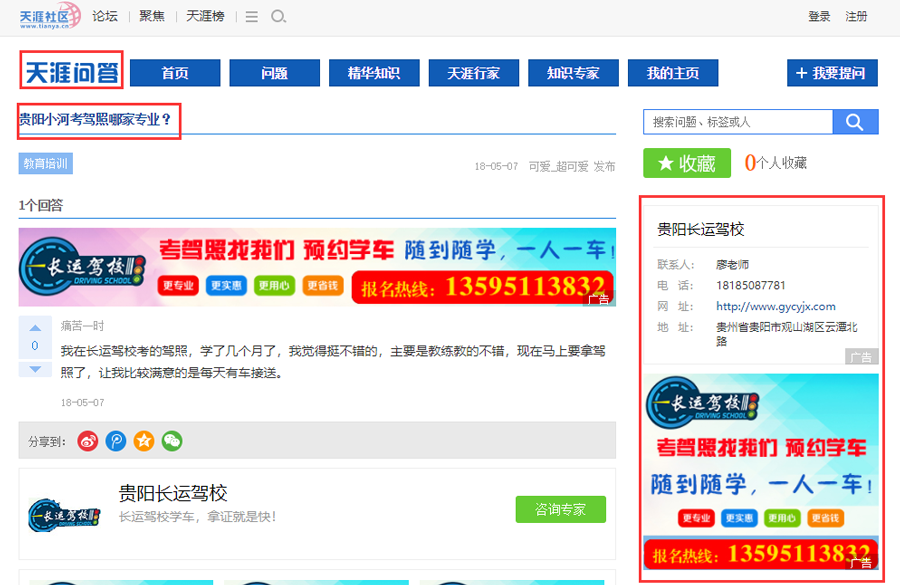This screenshot has height=585, width=900.
Task: Open the http://www.gycyjx.com link
Action: (x=775, y=307)
